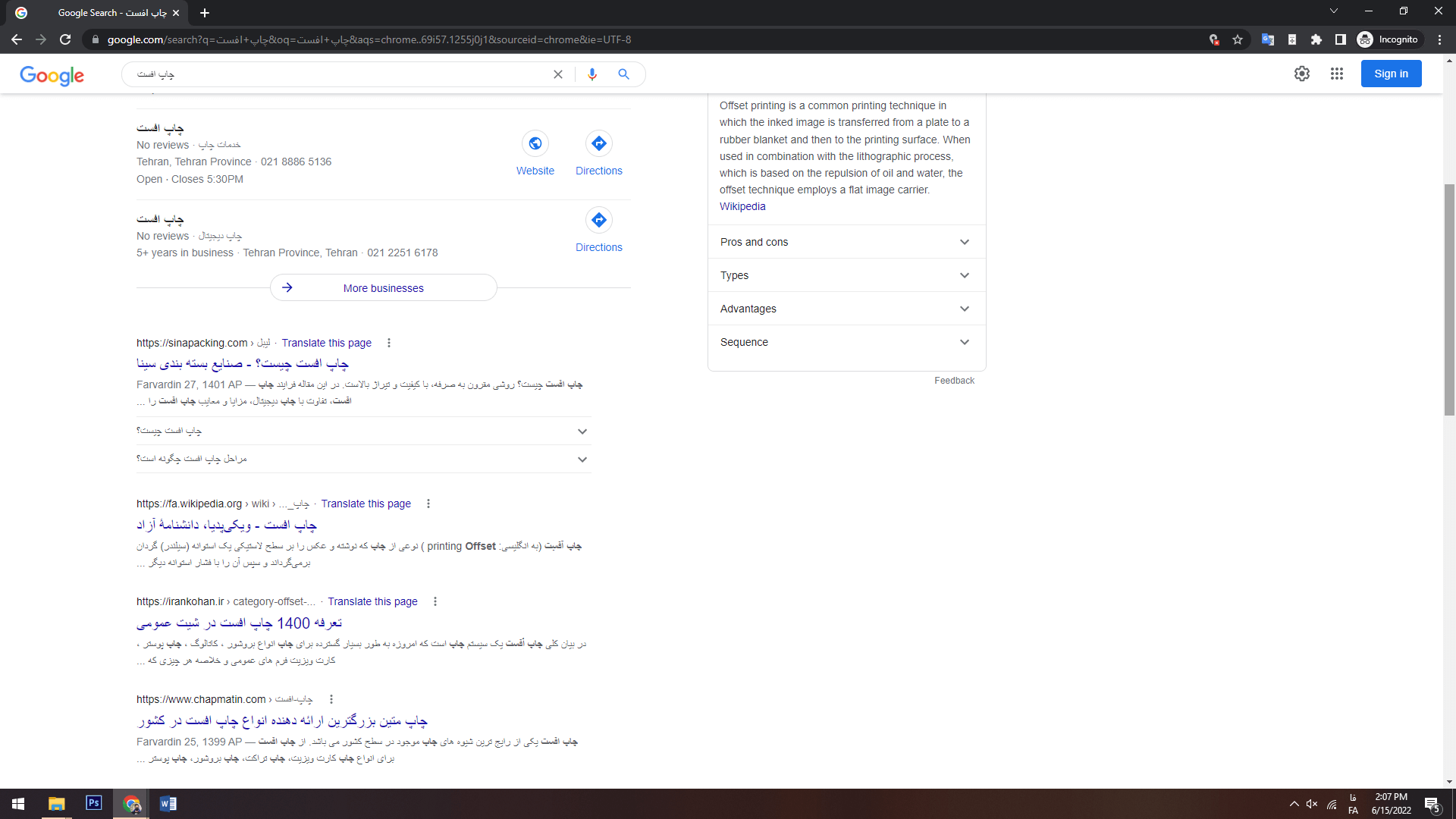Open the Extensions puzzle icon
The width and height of the screenshot is (1456, 819).
[x=1316, y=39]
